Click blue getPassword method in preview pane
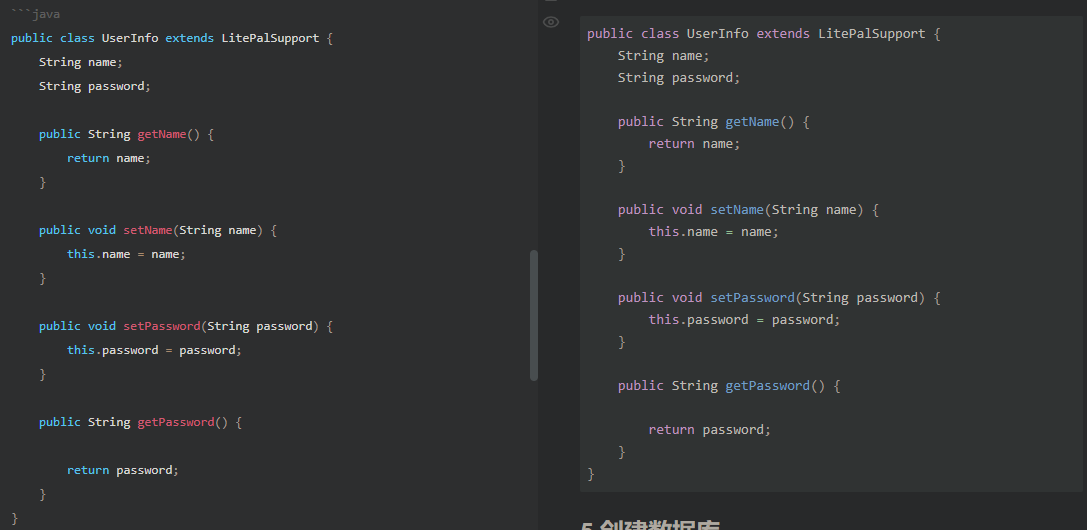Image resolution: width=1087 pixels, height=530 pixels. coord(767,386)
